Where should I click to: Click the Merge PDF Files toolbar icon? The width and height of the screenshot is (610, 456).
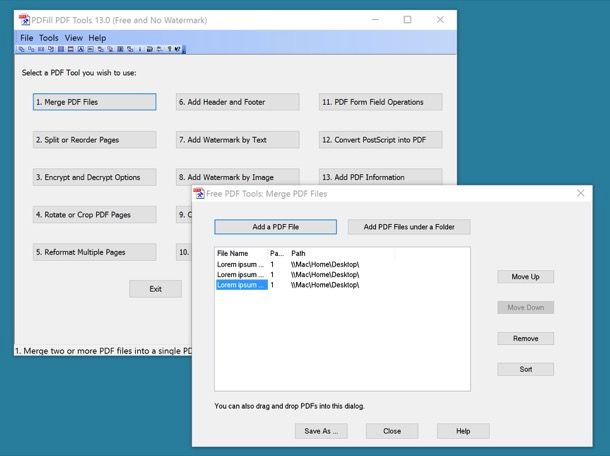pos(21,49)
